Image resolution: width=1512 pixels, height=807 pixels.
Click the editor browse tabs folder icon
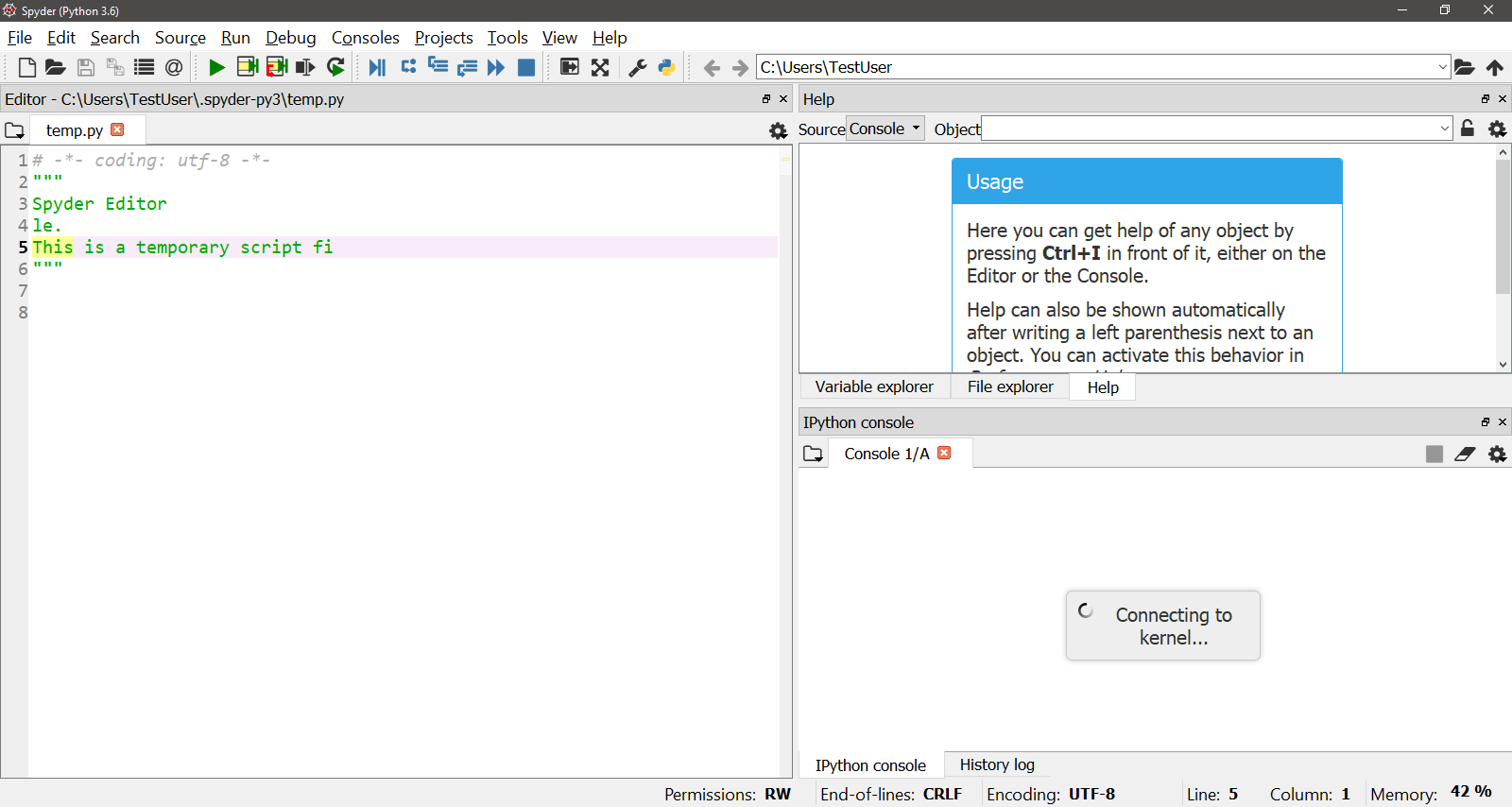pyautogui.click(x=14, y=130)
